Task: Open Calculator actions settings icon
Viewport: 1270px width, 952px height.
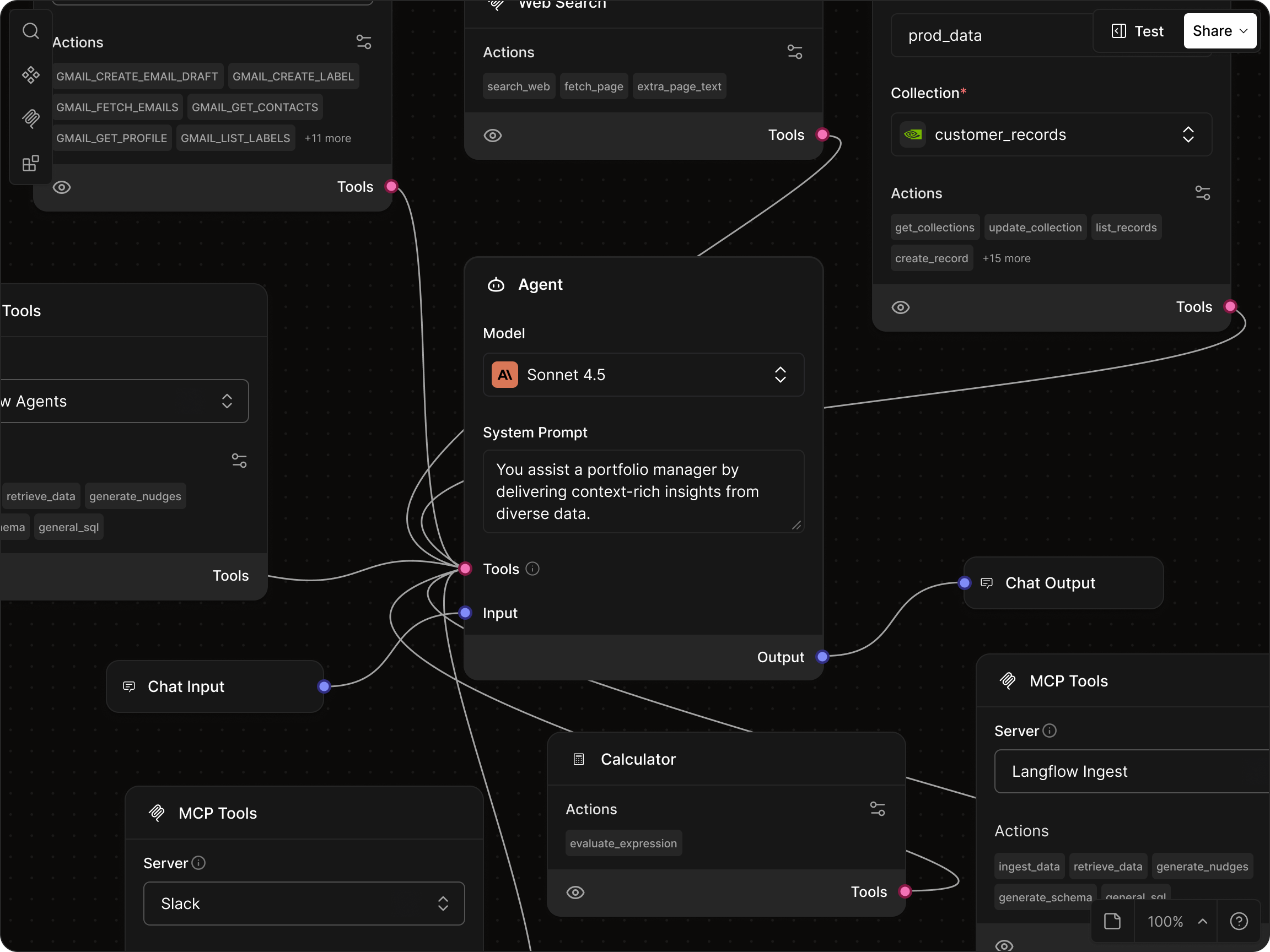Action: click(878, 809)
